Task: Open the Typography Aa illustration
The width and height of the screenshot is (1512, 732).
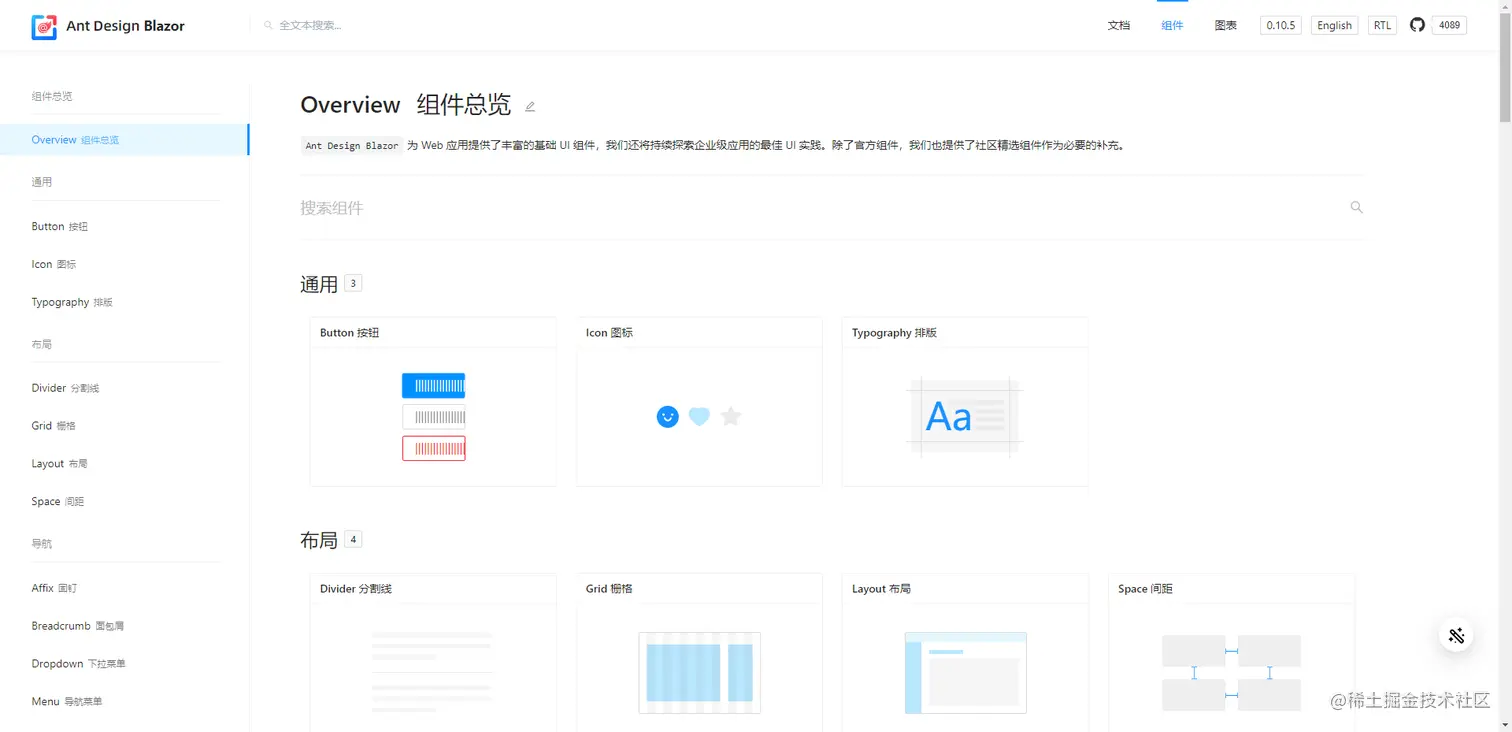Action: pos(965,417)
